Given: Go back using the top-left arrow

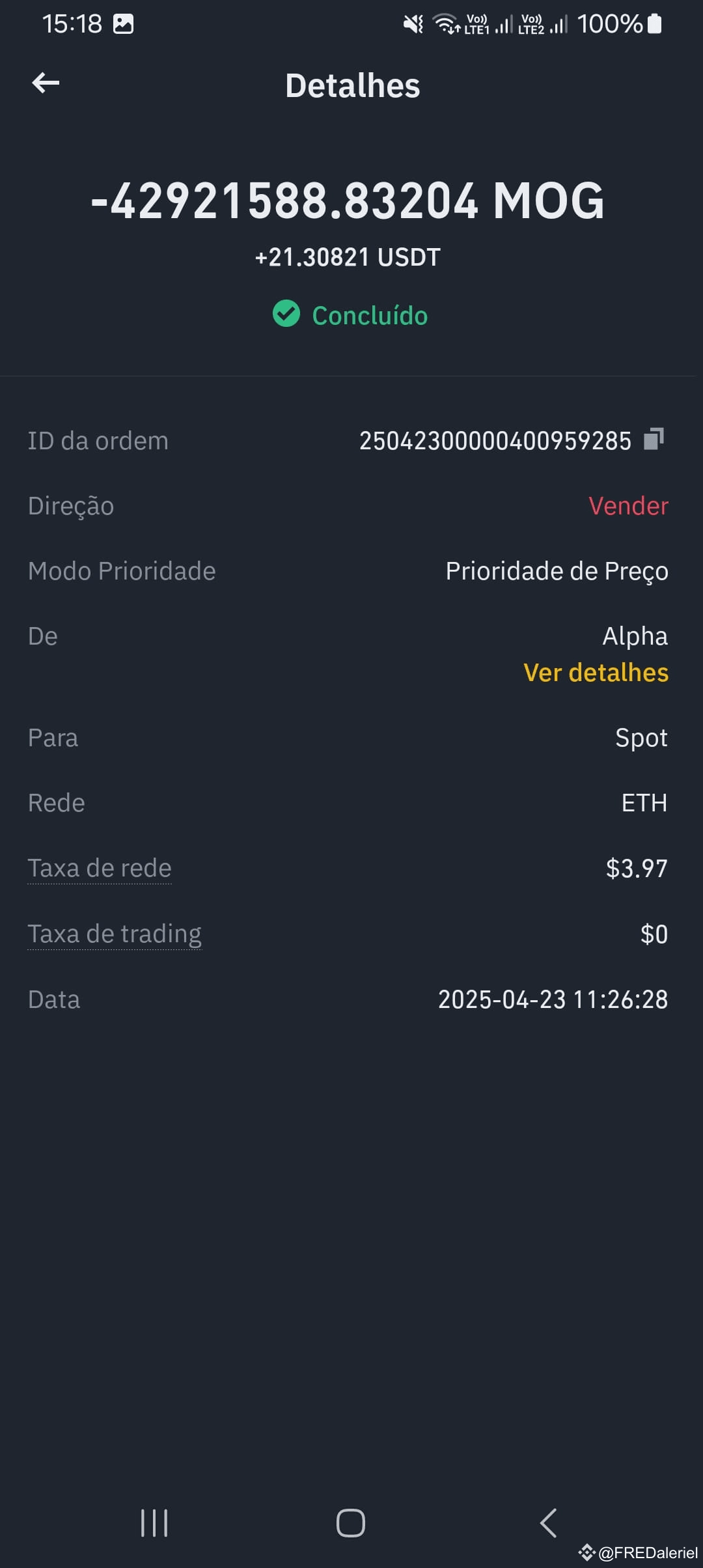Looking at the screenshot, I should coord(46,83).
